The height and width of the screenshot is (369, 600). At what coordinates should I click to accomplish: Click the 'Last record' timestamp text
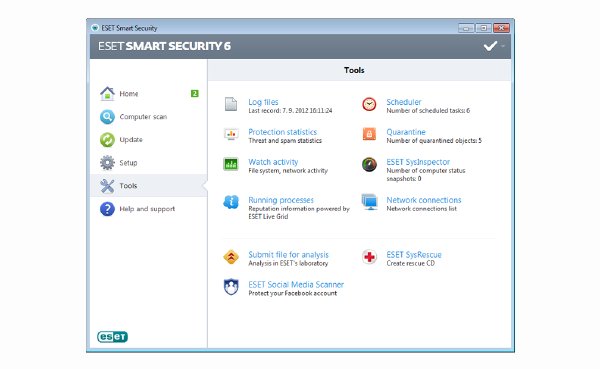coord(290,111)
